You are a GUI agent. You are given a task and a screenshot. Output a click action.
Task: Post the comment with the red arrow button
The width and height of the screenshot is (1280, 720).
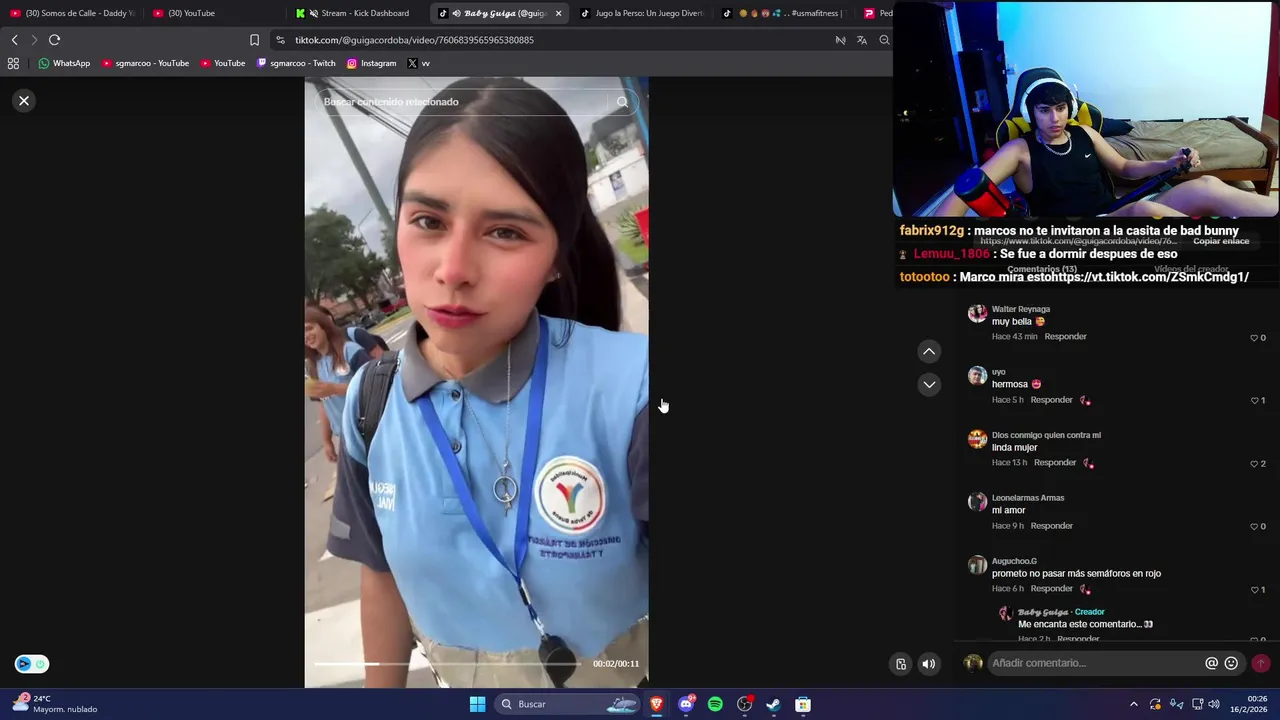click(1260, 663)
